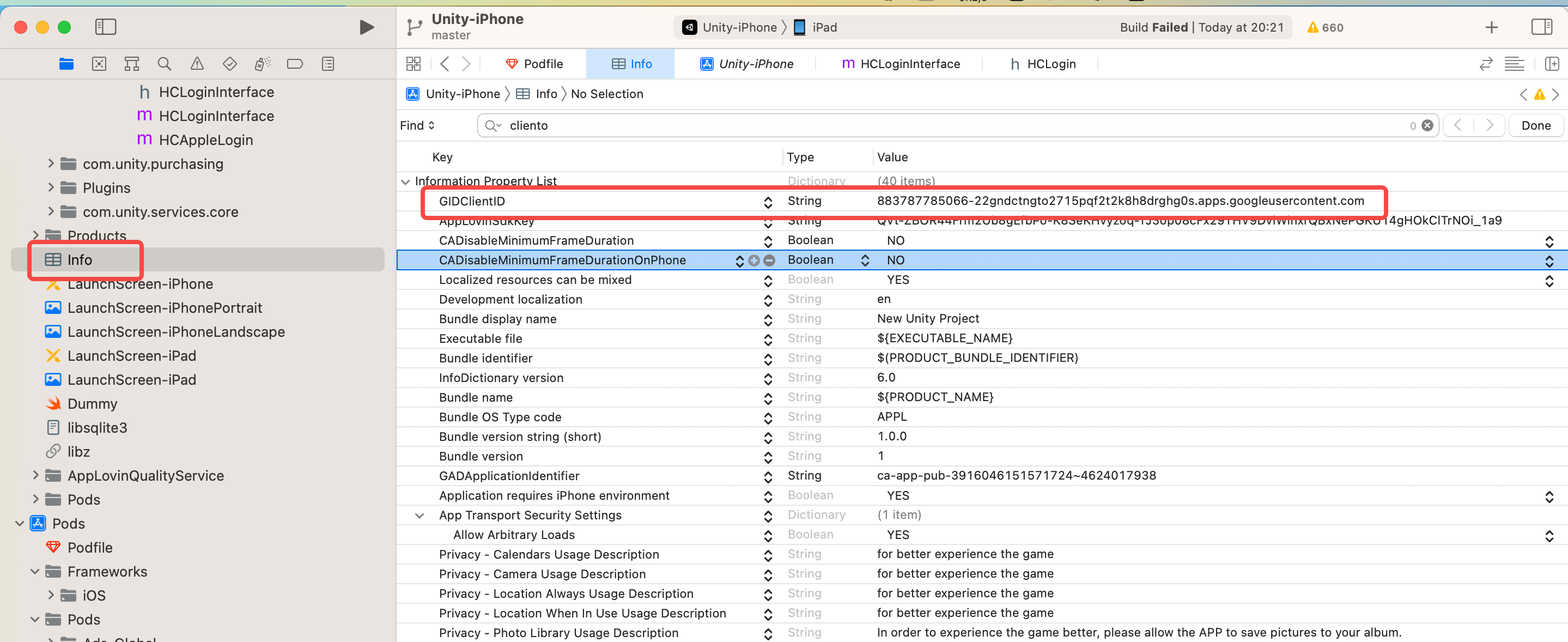Select Unity-iPhone scheme in toolbar
Viewport: 1568px width, 642px height.
729,27
